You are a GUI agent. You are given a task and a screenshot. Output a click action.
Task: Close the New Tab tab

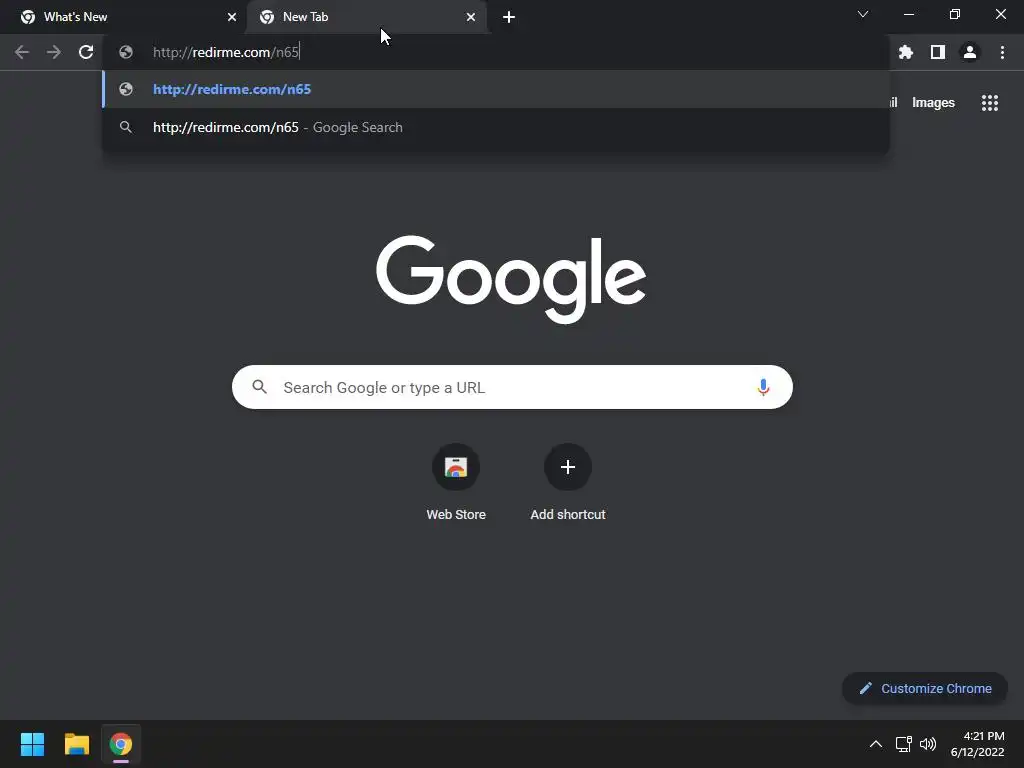pyautogui.click(x=471, y=17)
